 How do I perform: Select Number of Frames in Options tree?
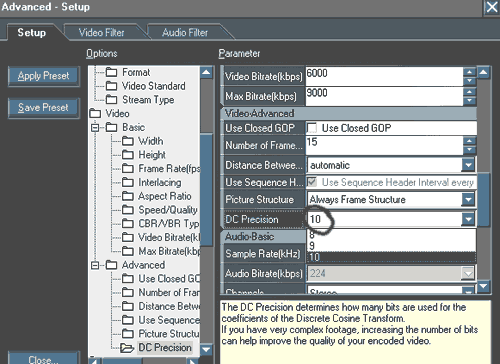(x=169, y=292)
